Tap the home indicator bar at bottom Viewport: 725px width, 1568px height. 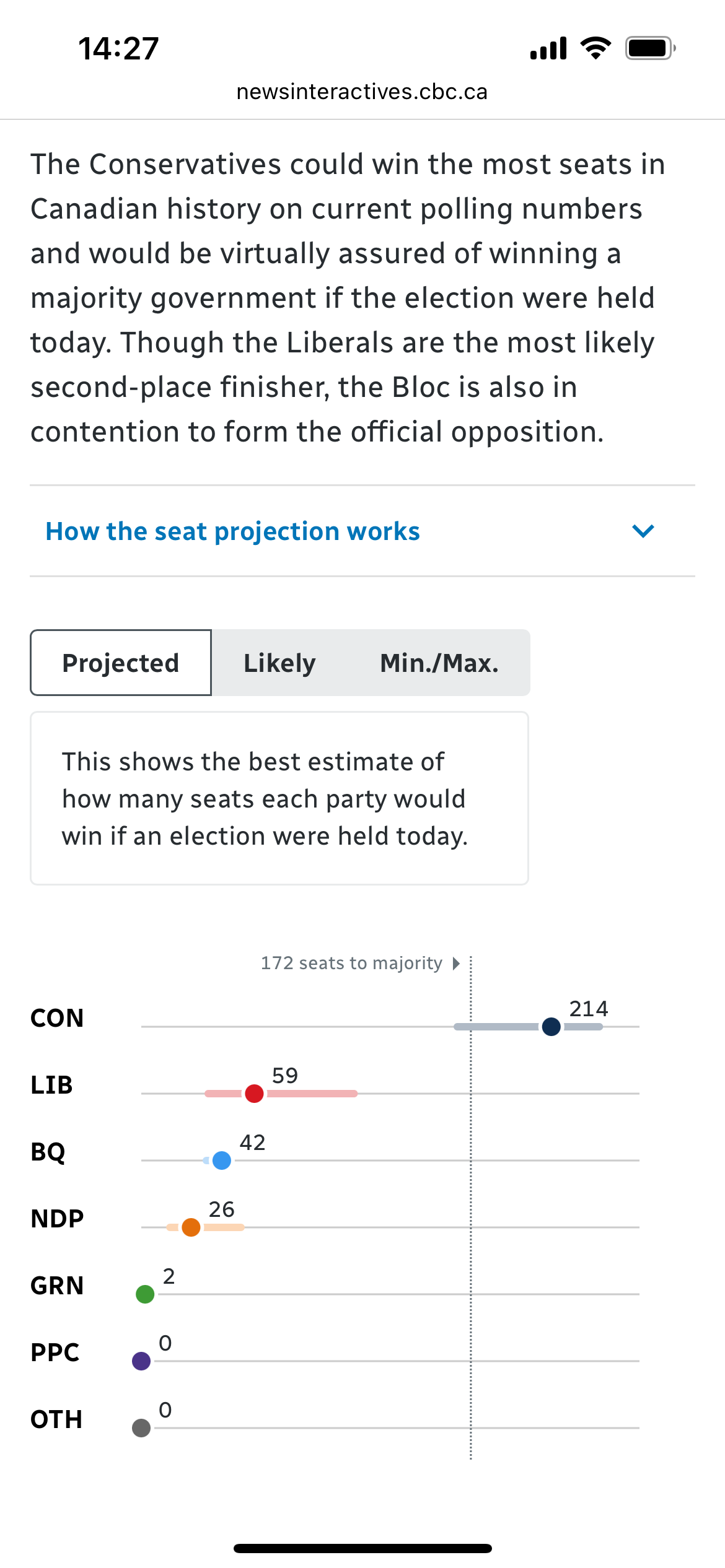pos(362,1548)
